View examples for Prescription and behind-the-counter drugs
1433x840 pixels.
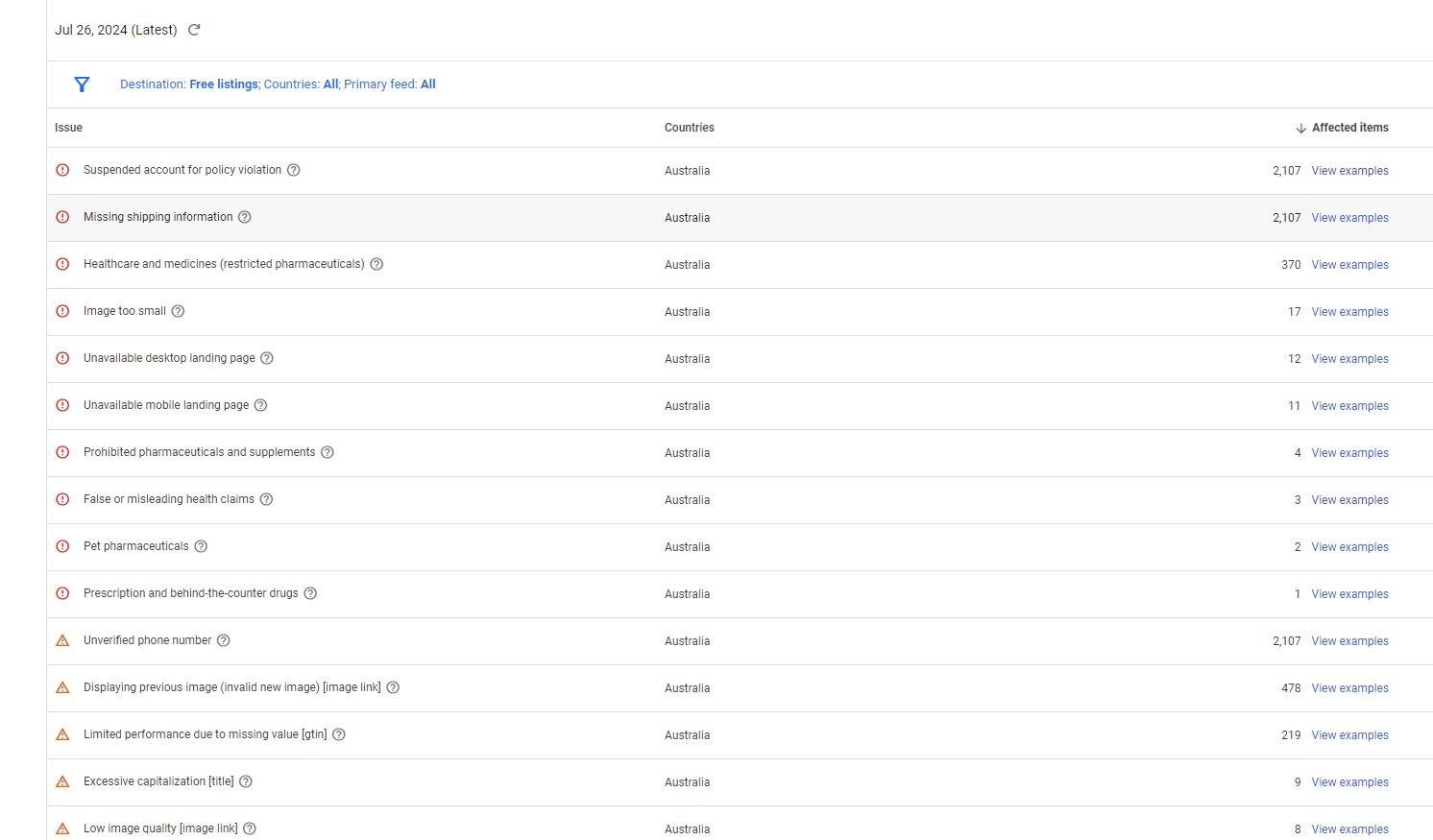[1349, 594]
